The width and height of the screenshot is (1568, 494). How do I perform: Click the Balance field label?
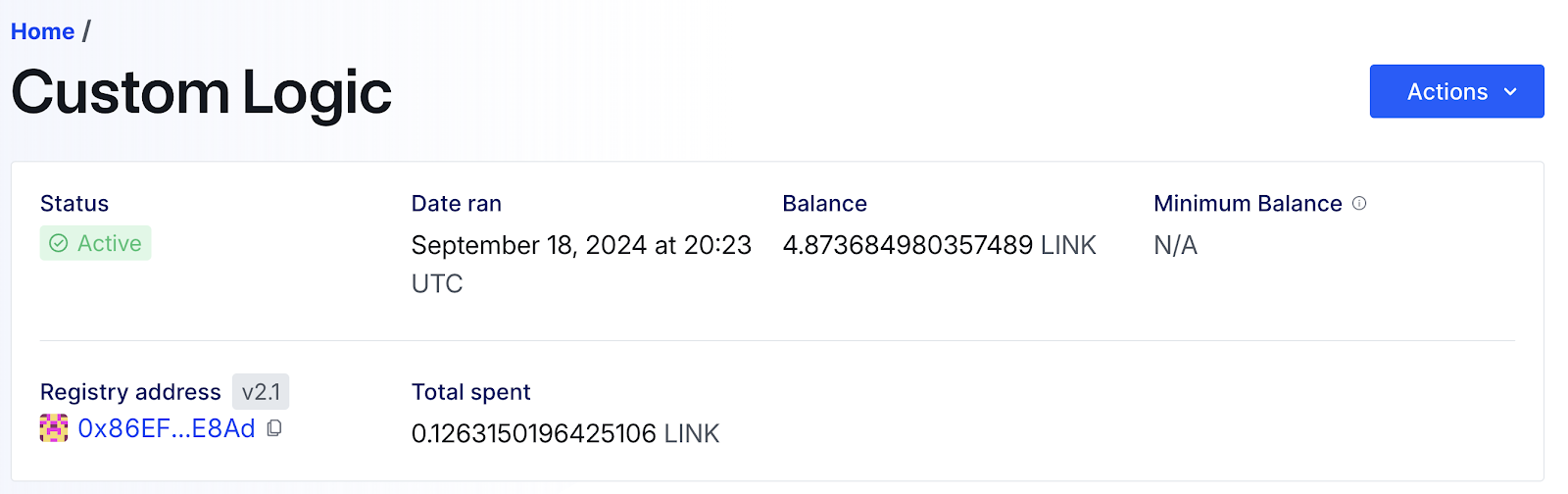tap(824, 203)
